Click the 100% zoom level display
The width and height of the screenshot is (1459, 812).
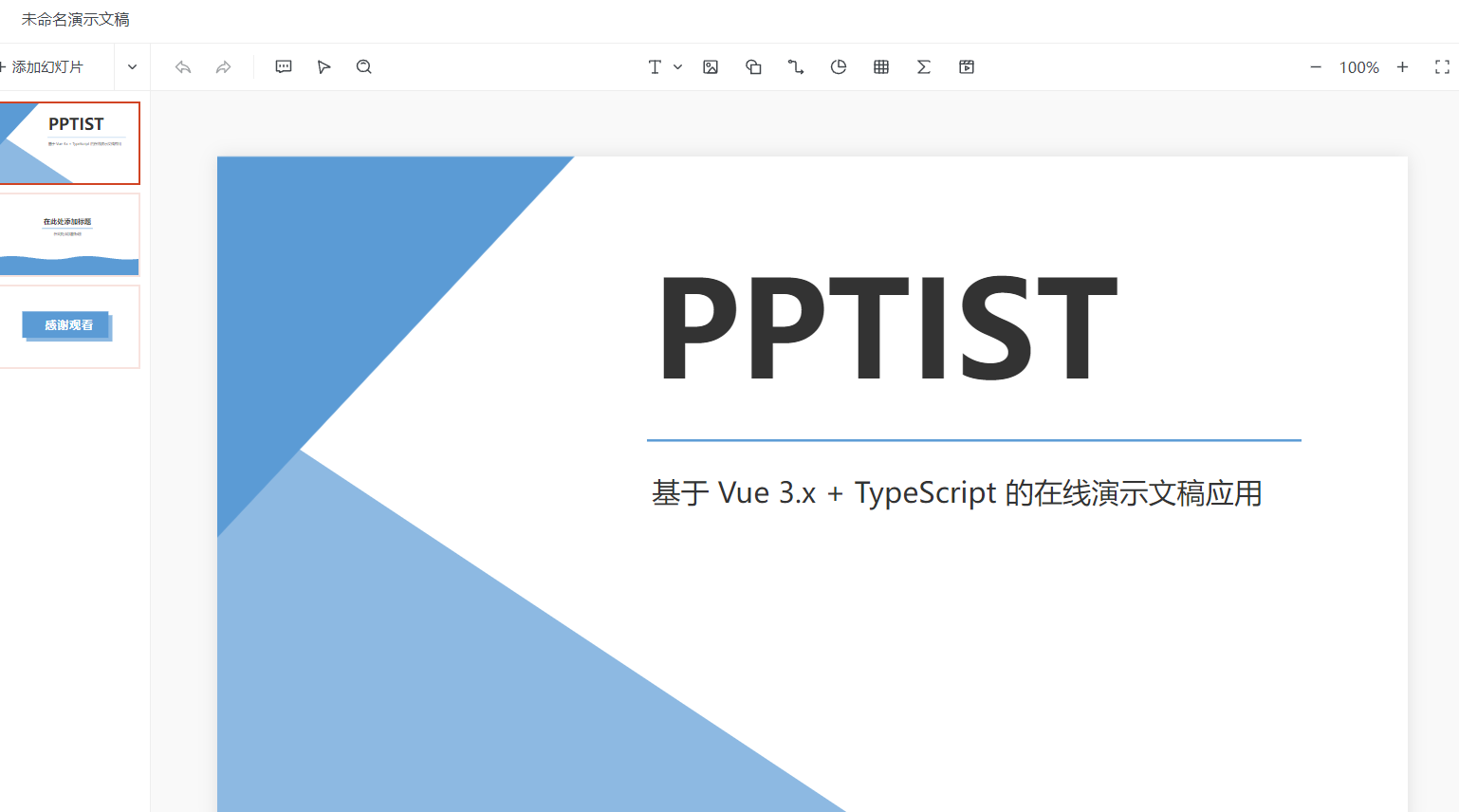coord(1358,66)
